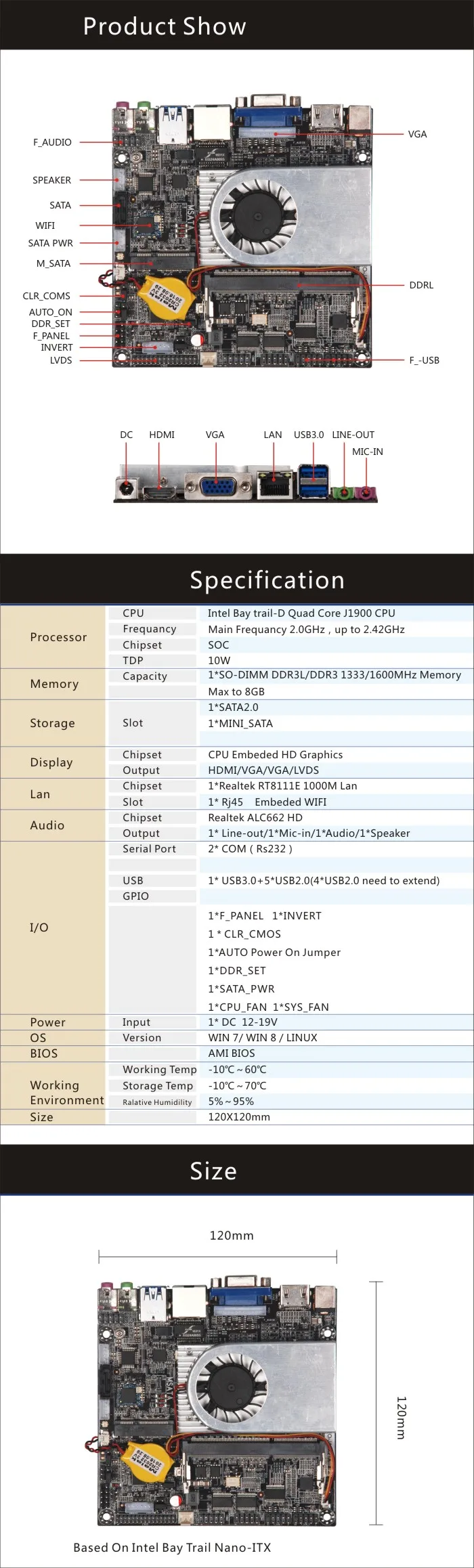
Task: Click the blue USB3.0 ports on rear panel
Action: [x=312, y=482]
